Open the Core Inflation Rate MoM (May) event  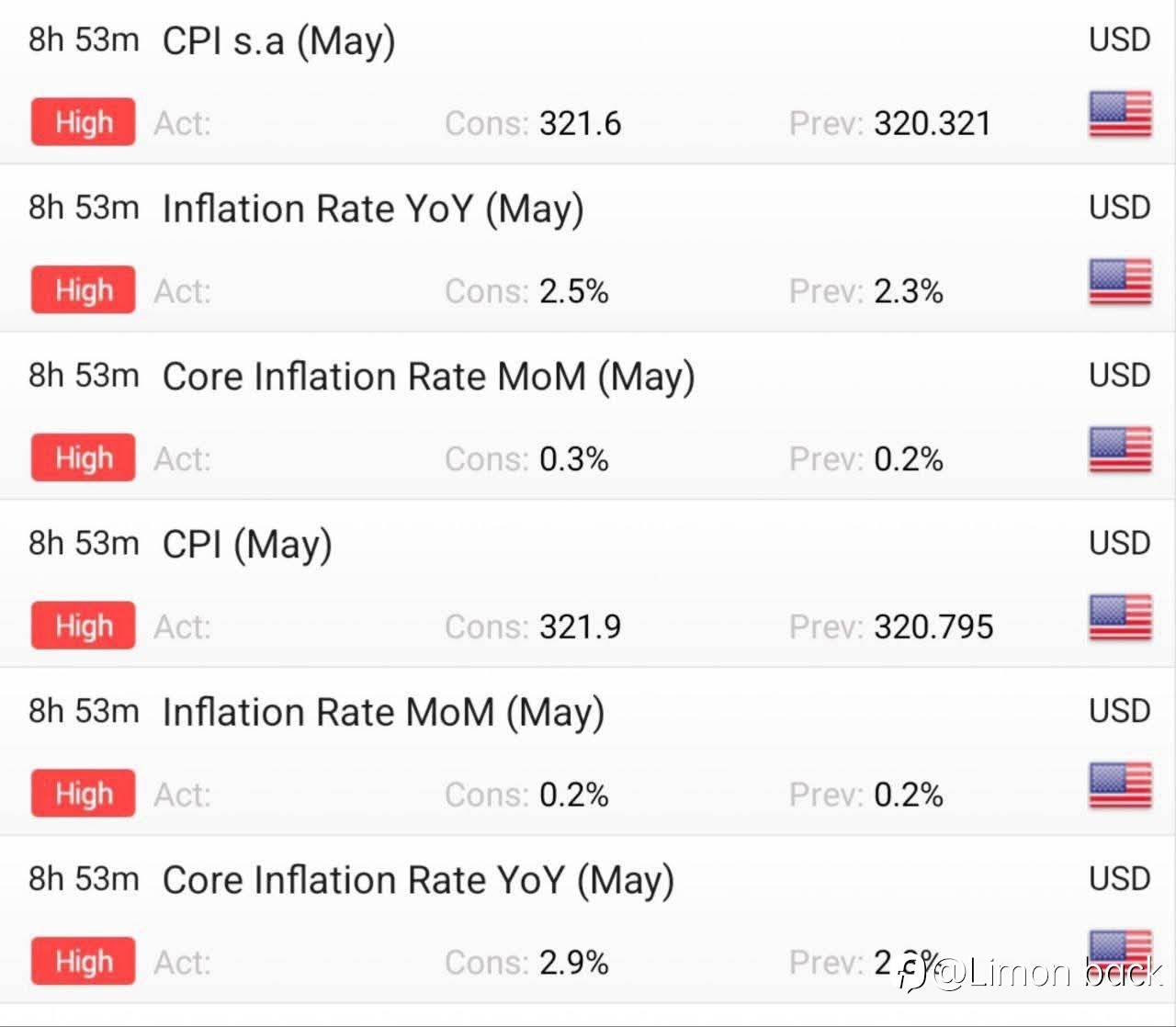(428, 377)
